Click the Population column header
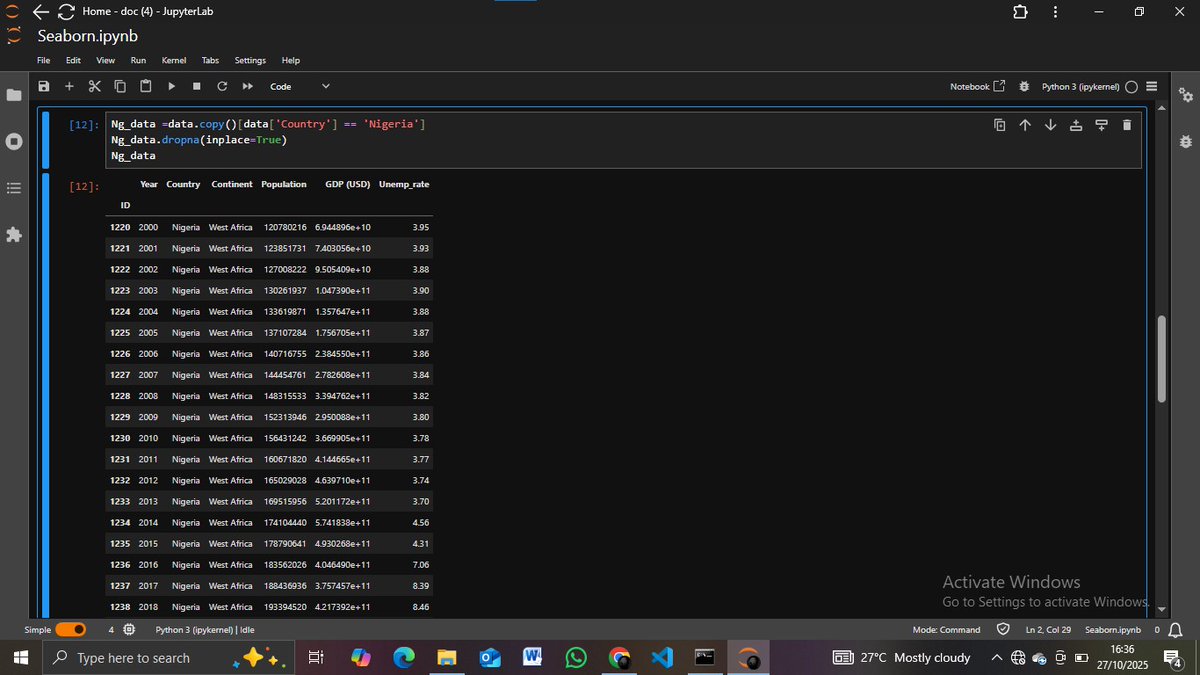Image resolution: width=1200 pixels, height=675 pixels. [284, 184]
